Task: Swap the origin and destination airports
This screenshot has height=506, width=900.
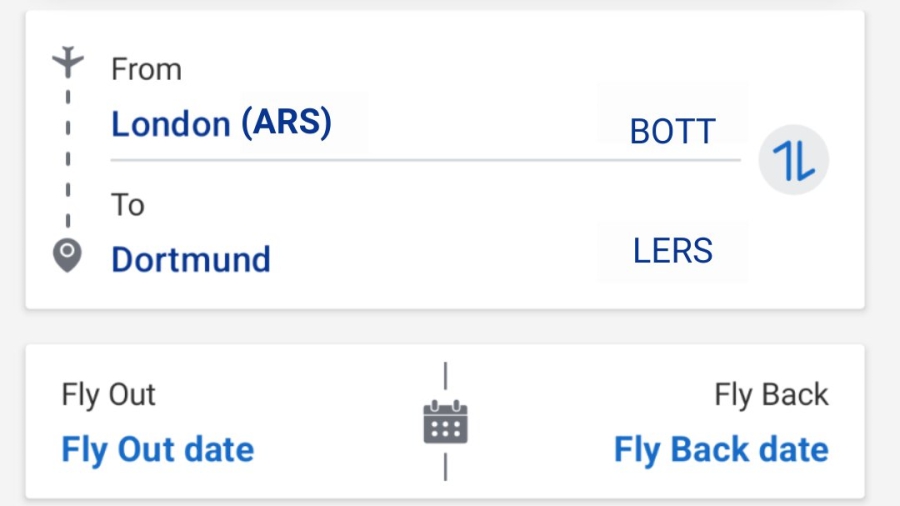Action: 793,160
